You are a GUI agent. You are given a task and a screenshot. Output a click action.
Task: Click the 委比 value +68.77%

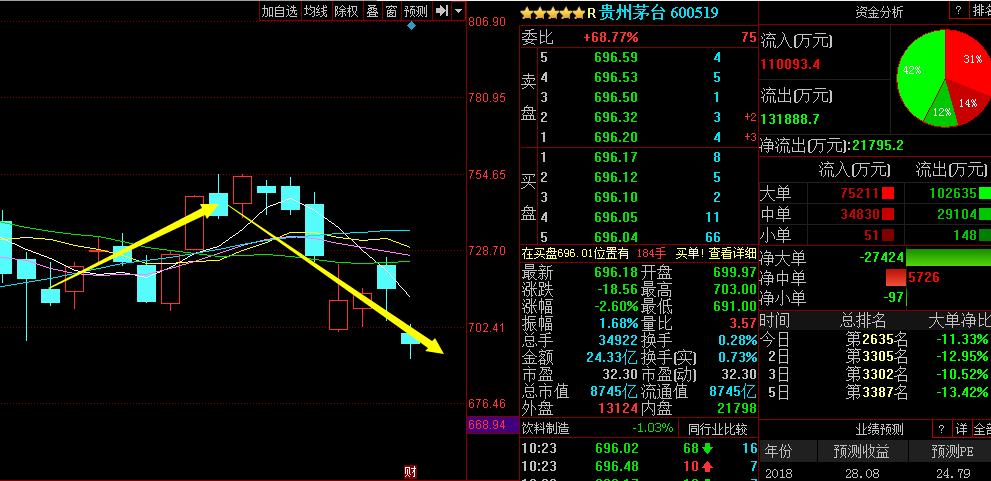coord(611,37)
